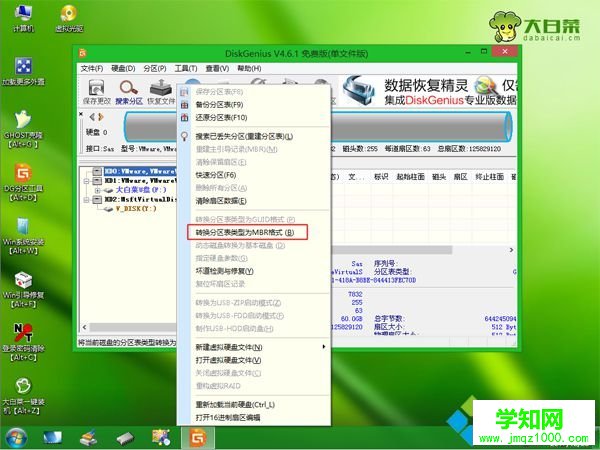Expand the 大白菜U盘 (F:) tree node
The height and width of the screenshot is (450, 600).
(97, 190)
